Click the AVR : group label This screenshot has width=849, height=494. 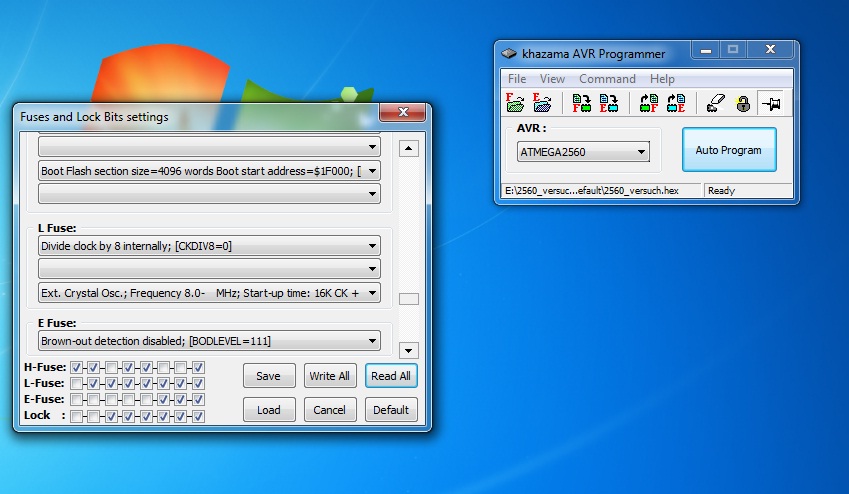tap(531, 128)
